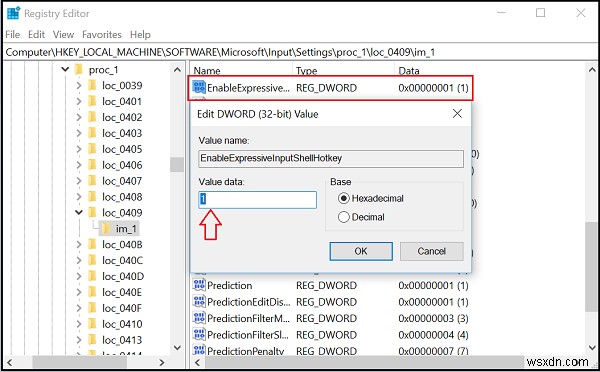Click the tree pane scroll down arrow
Image resolution: width=600 pixels, height=372 pixels.
(x=177, y=348)
